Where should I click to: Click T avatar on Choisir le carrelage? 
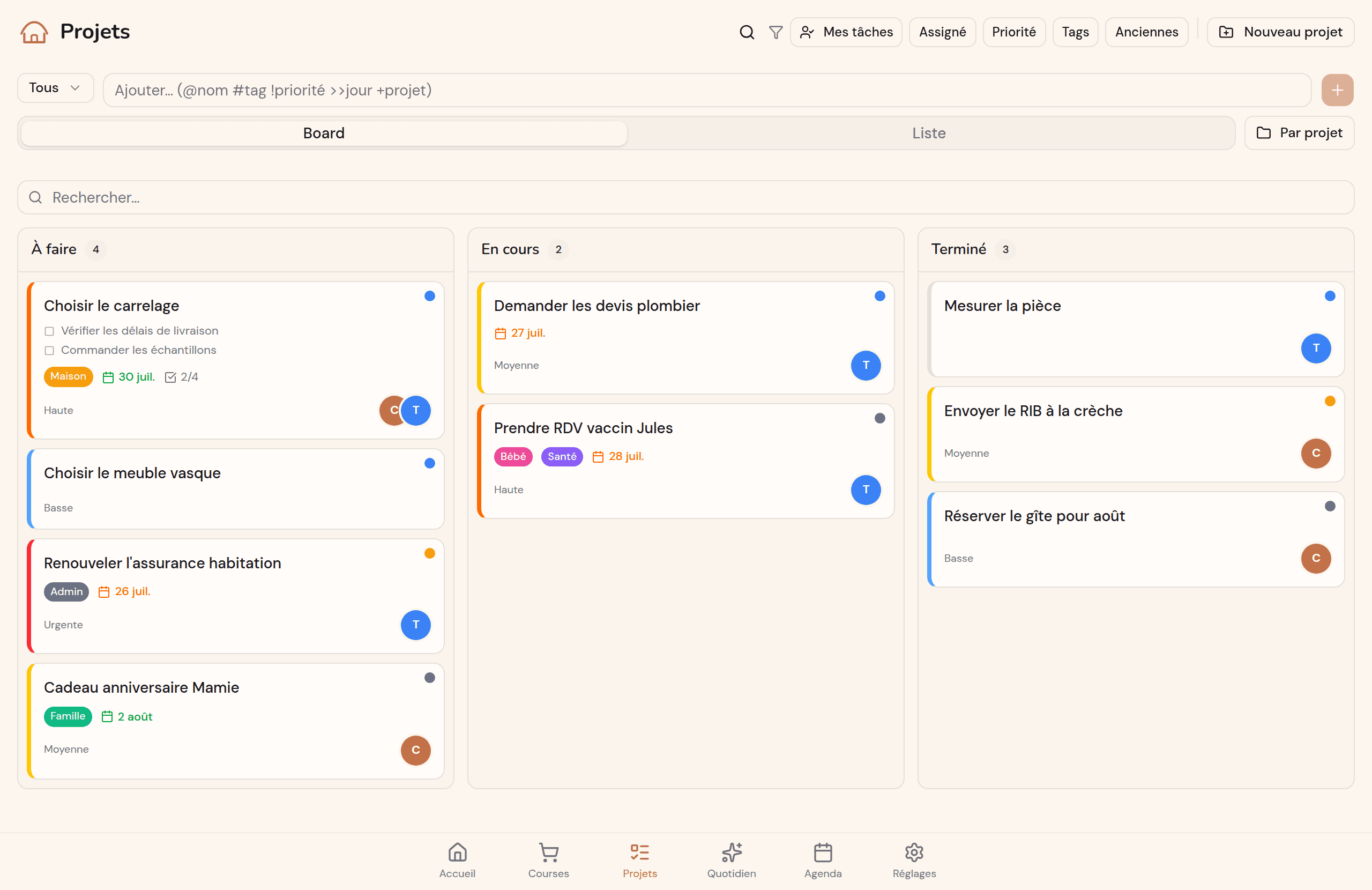pyautogui.click(x=416, y=410)
